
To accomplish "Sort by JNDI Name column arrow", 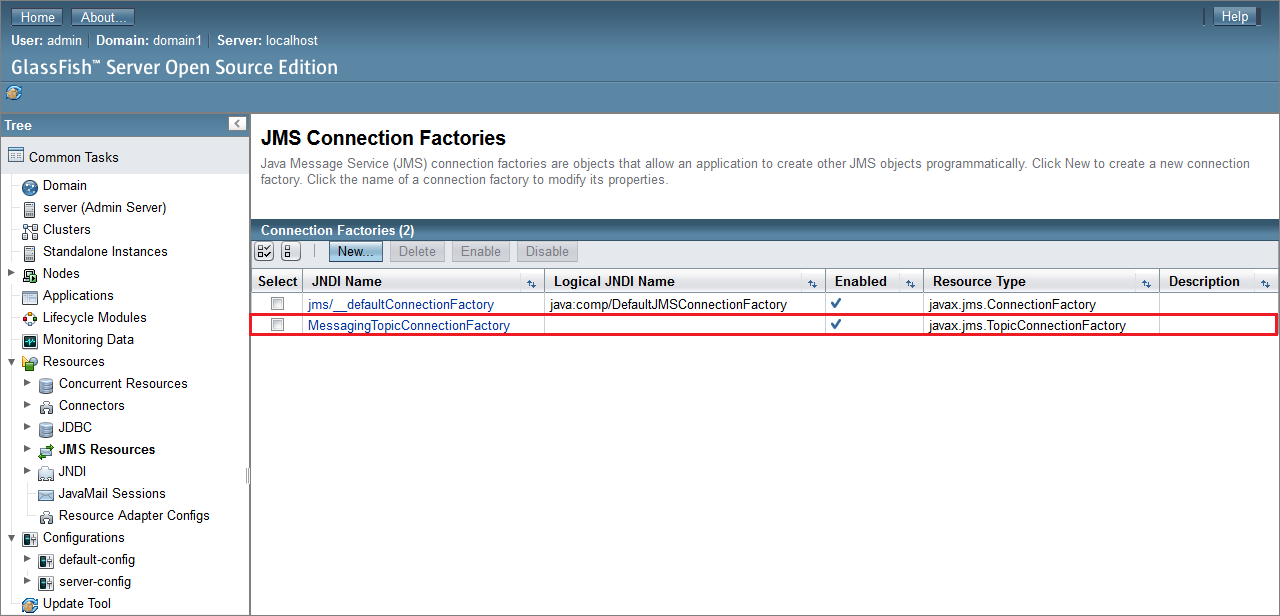I will click(532, 283).
